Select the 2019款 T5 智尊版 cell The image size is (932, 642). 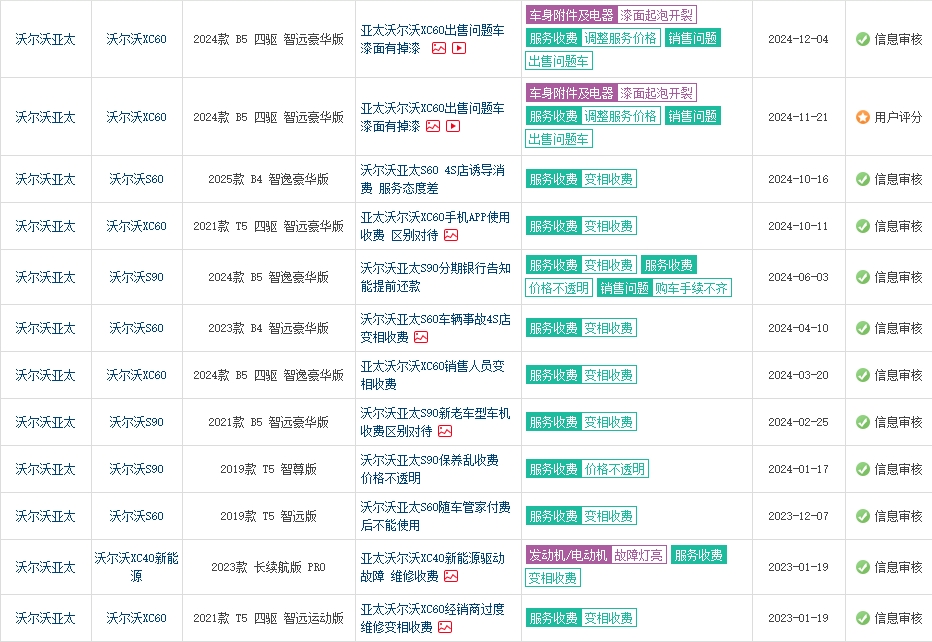tap(269, 469)
